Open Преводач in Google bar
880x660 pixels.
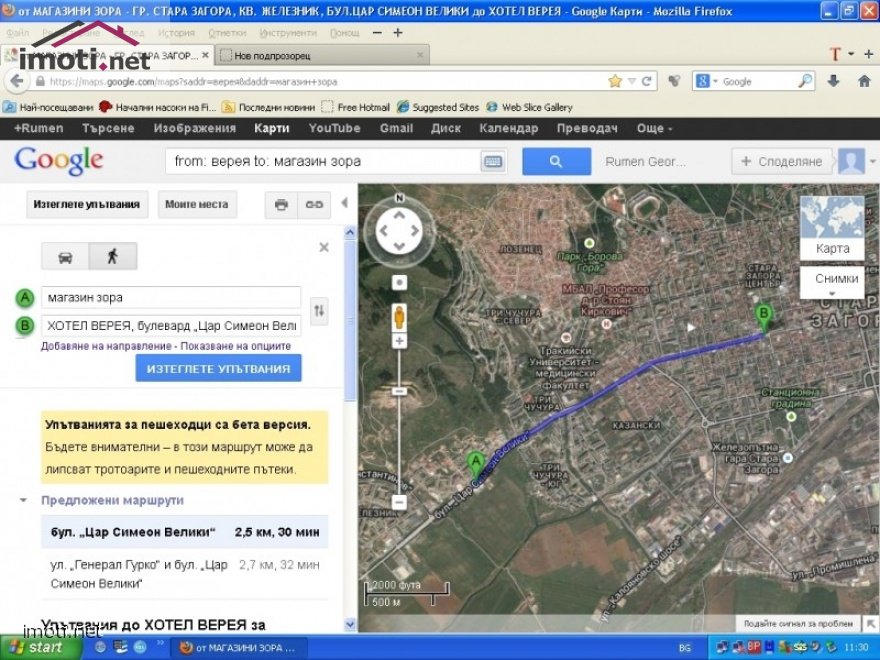tap(587, 129)
